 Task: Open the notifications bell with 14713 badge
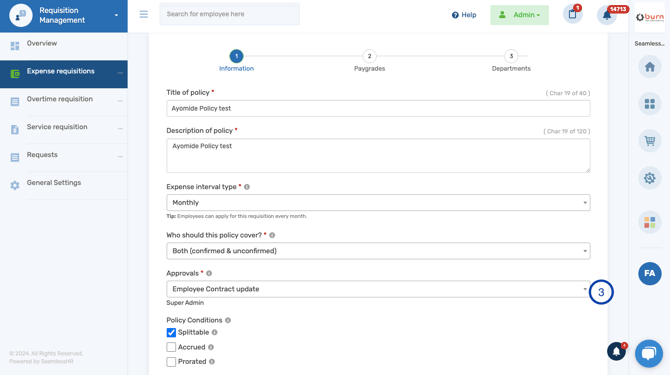[607, 15]
